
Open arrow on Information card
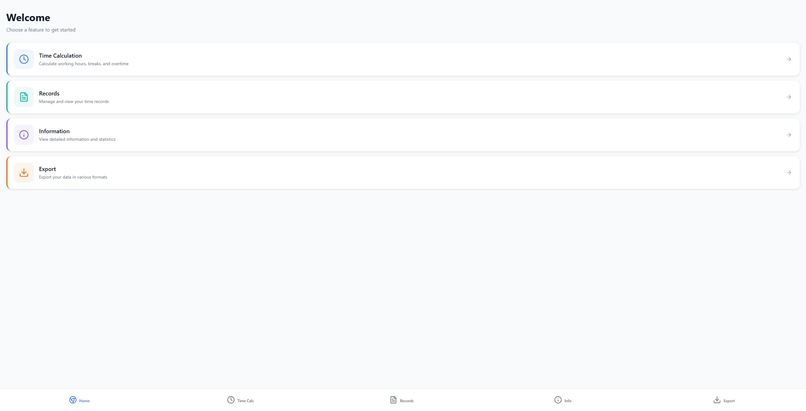tap(789, 135)
